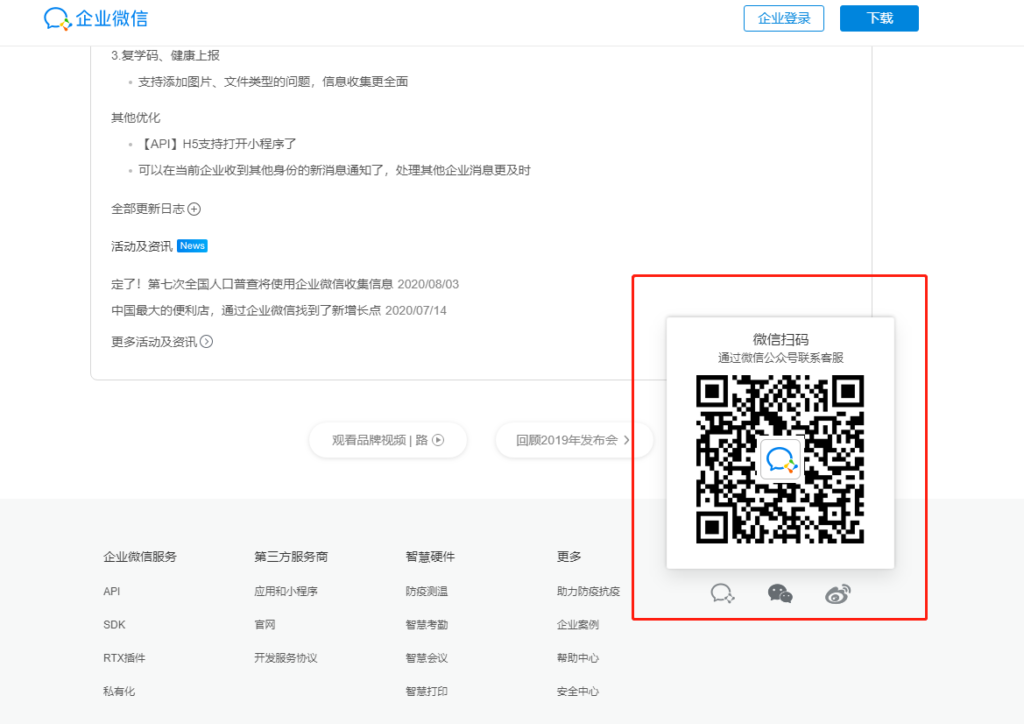Open article 中国最大的便利店 news
The image size is (1024, 724).
point(279,311)
